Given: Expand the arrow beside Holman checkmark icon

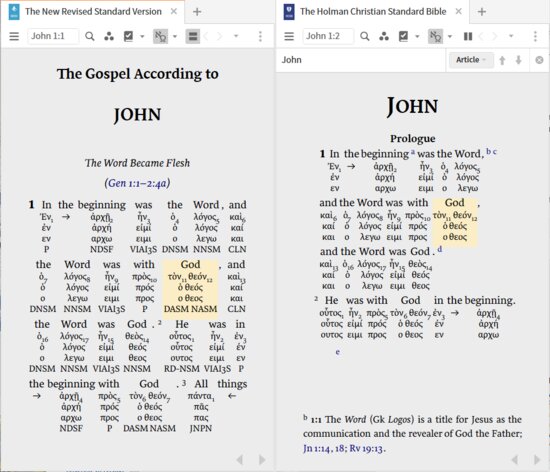Looking at the screenshot, I should click(417, 36).
